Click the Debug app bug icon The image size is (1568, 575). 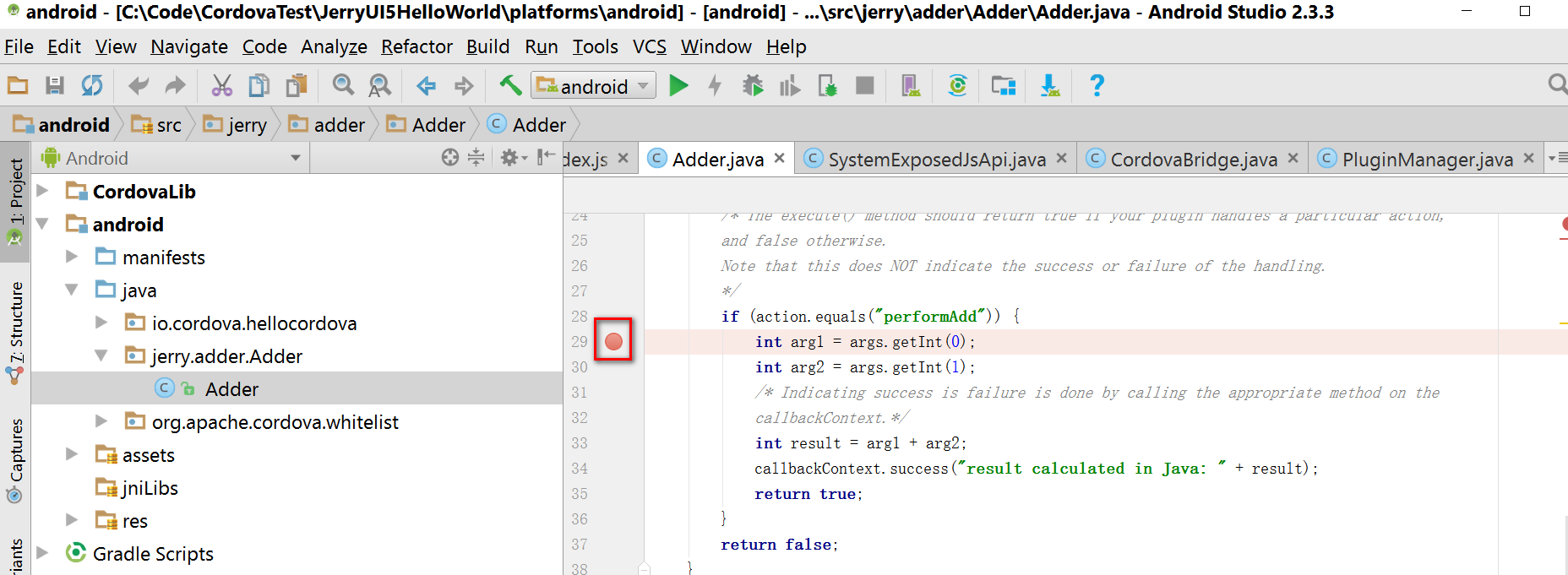(x=753, y=85)
